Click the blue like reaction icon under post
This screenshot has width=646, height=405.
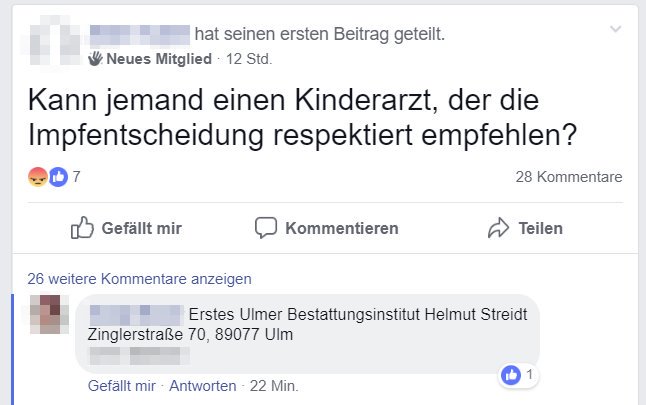point(57,177)
